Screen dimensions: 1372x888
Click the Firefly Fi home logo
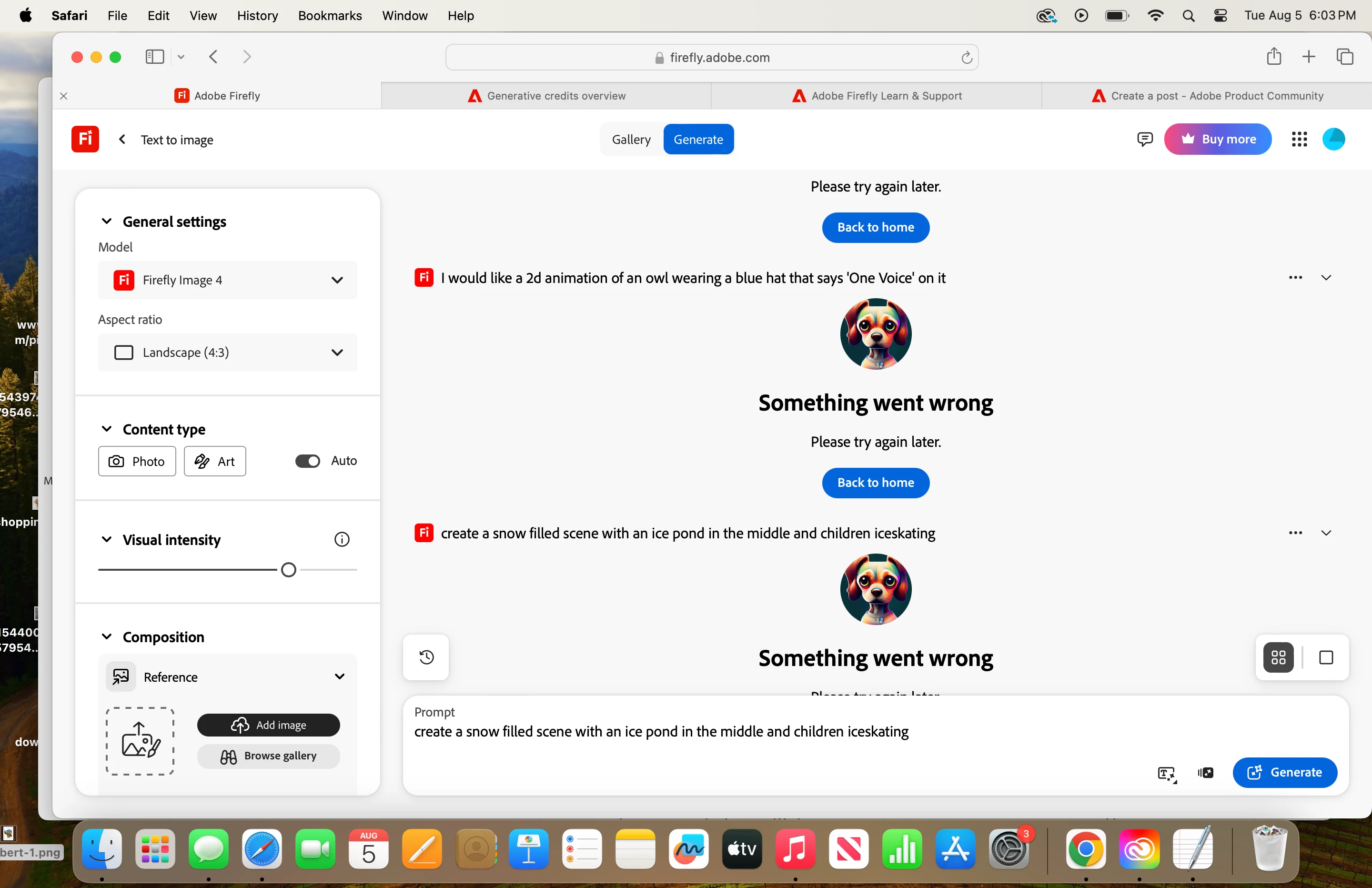click(x=85, y=139)
